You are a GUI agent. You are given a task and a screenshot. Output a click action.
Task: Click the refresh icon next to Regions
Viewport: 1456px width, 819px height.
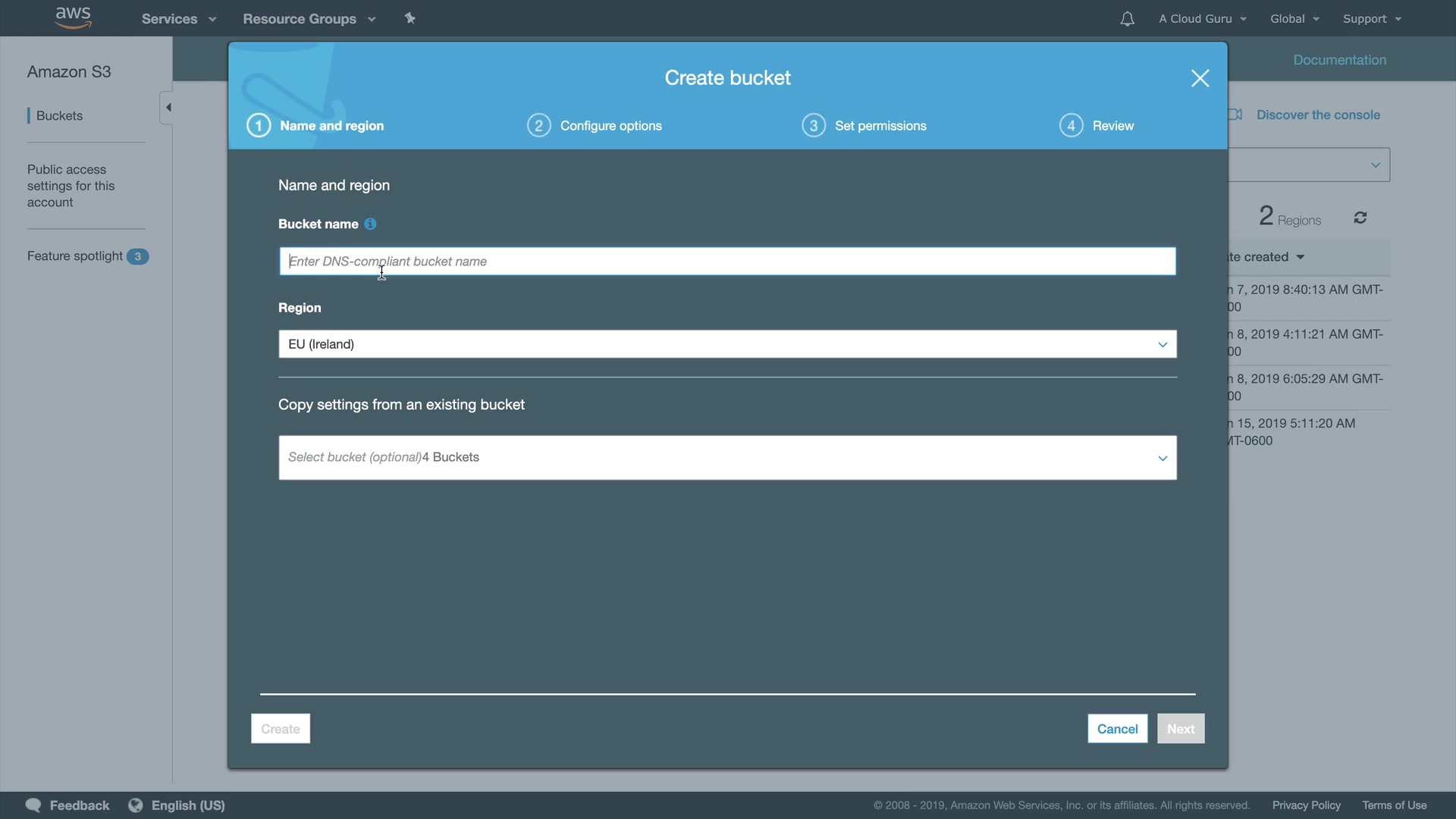[x=1360, y=218]
